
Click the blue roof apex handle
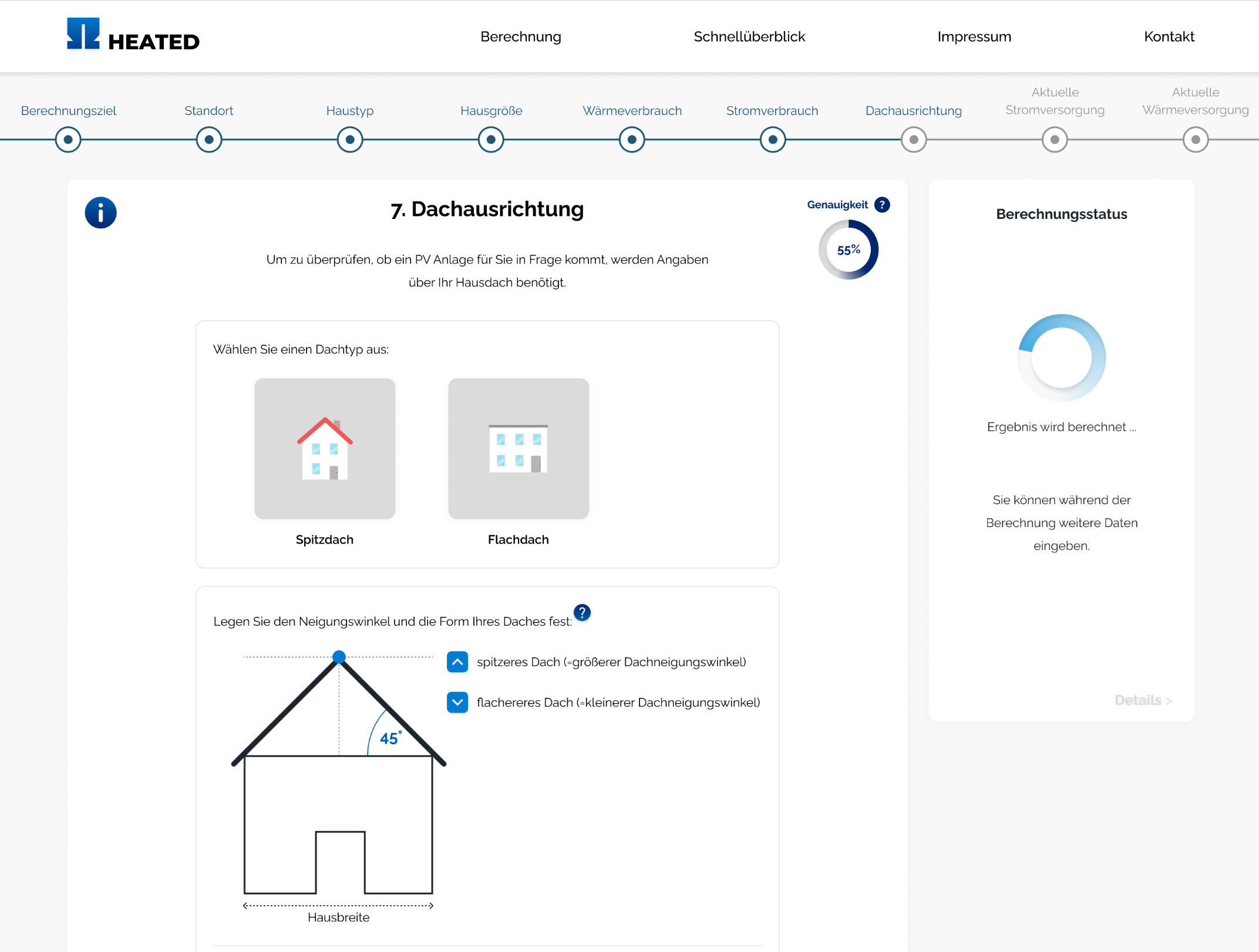point(339,657)
